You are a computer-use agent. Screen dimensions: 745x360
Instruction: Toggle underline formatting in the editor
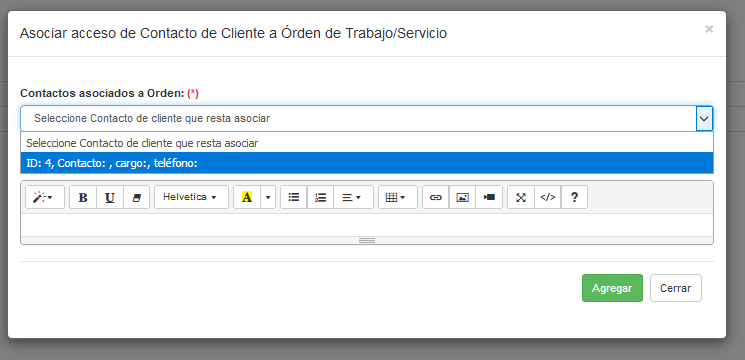(110, 197)
